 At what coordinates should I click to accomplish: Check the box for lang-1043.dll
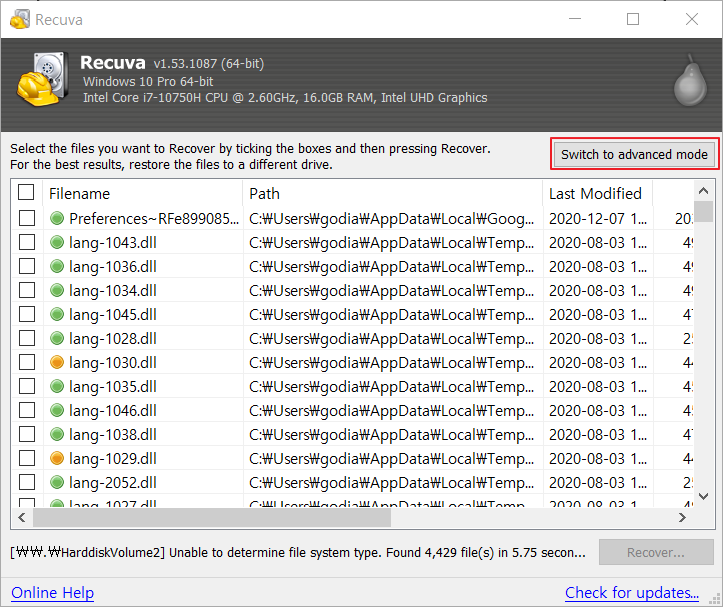27,242
